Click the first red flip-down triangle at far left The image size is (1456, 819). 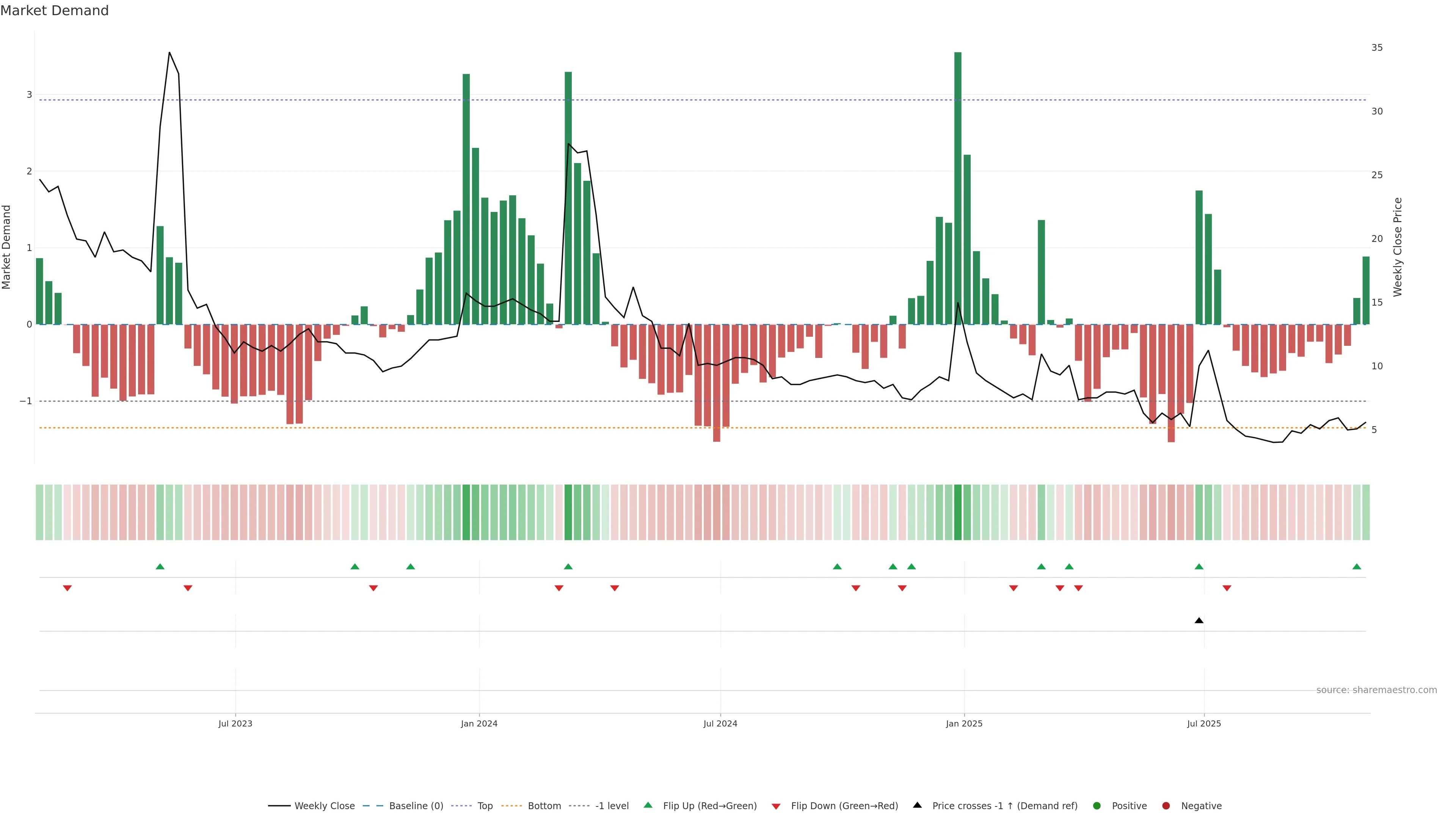pos(67,588)
